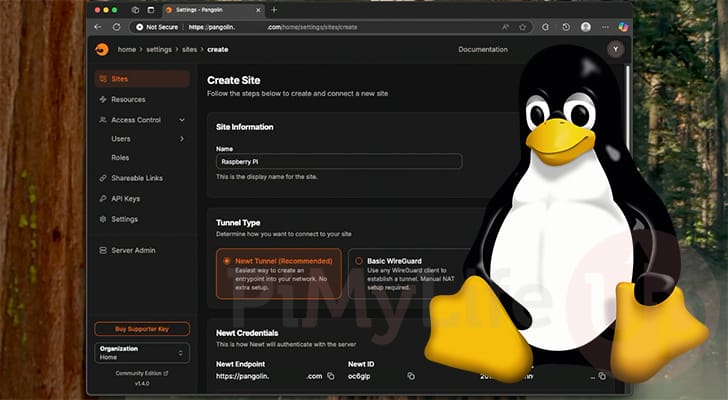
Task: Select the Settings - Pangolin browser tab
Action: click(x=214, y=10)
